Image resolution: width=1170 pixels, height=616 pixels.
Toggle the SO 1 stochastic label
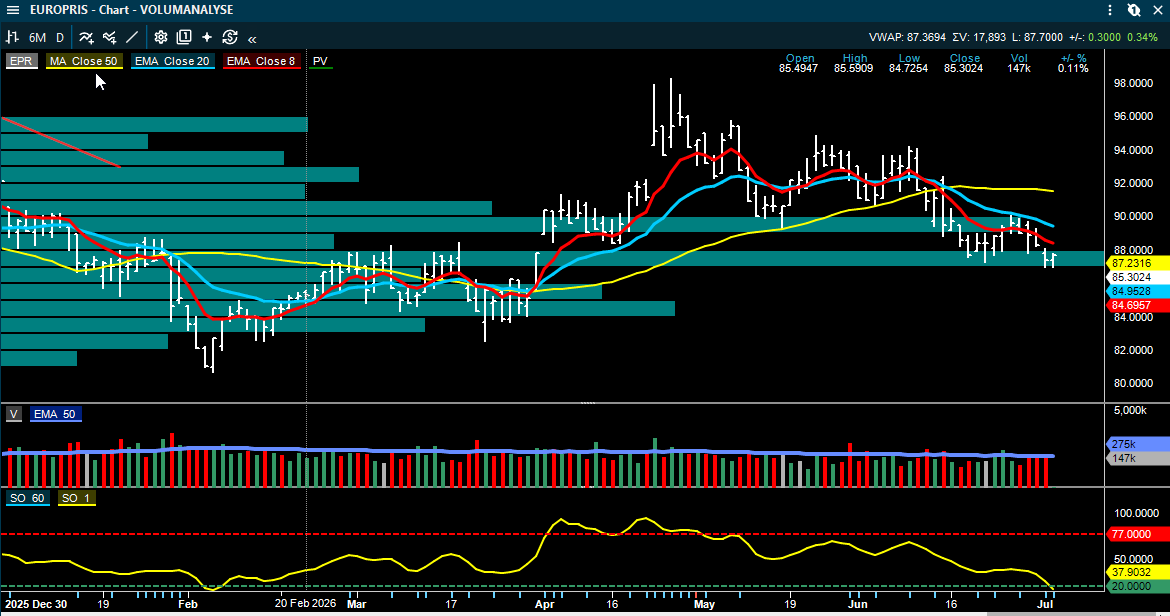[x=76, y=498]
